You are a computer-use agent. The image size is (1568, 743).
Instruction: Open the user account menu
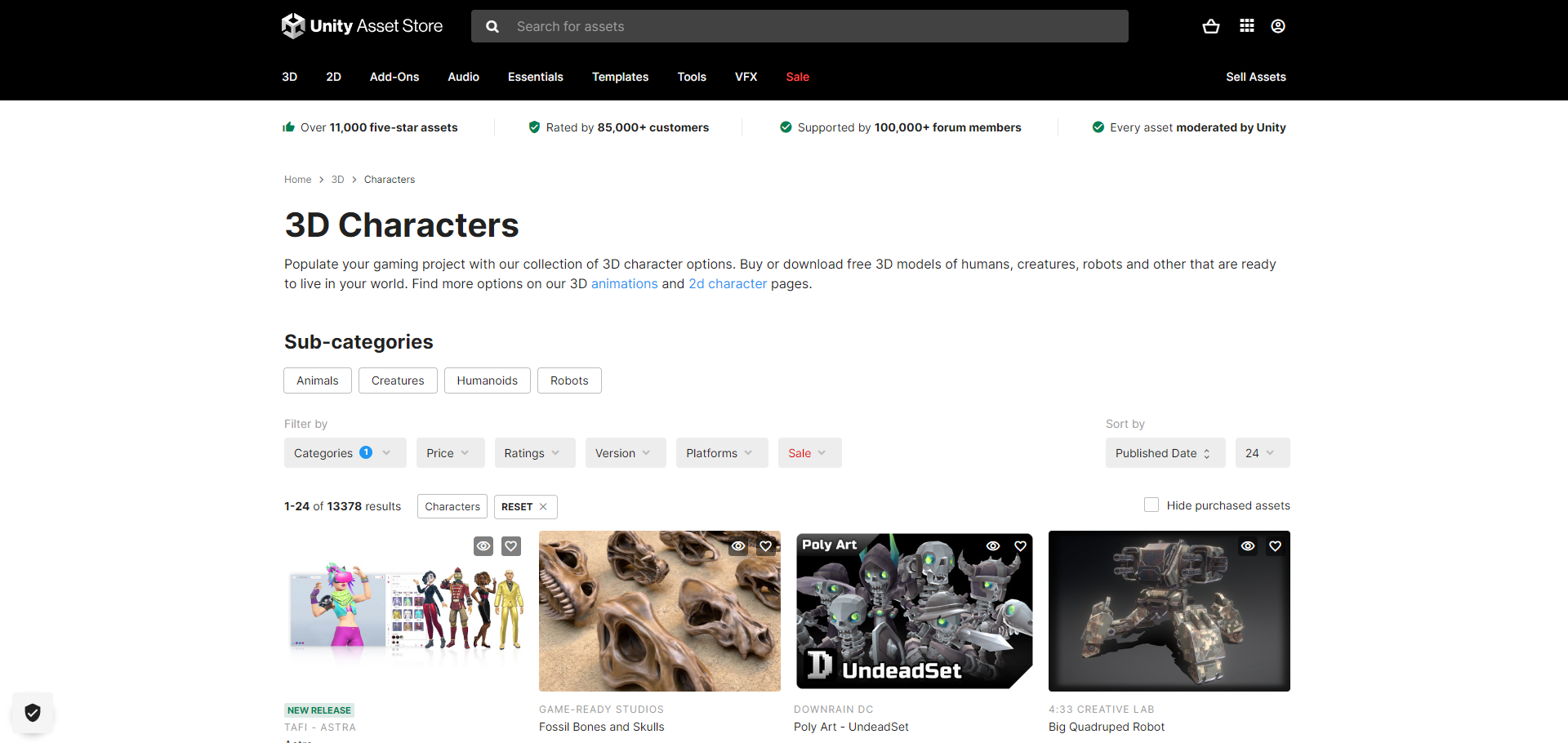click(1278, 26)
